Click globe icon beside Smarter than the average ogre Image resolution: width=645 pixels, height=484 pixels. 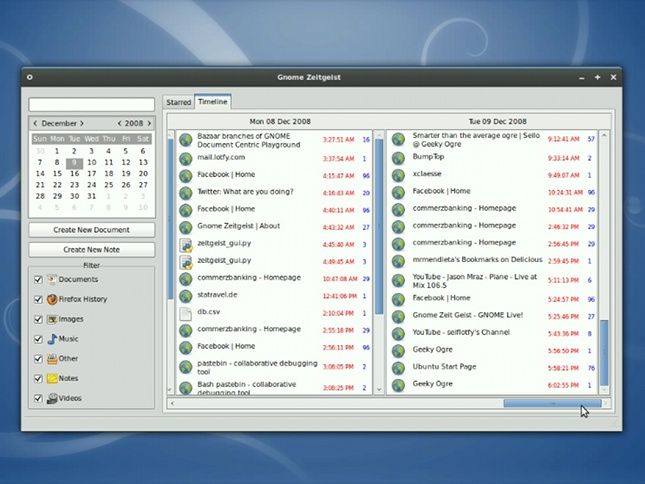[x=398, y=139]
